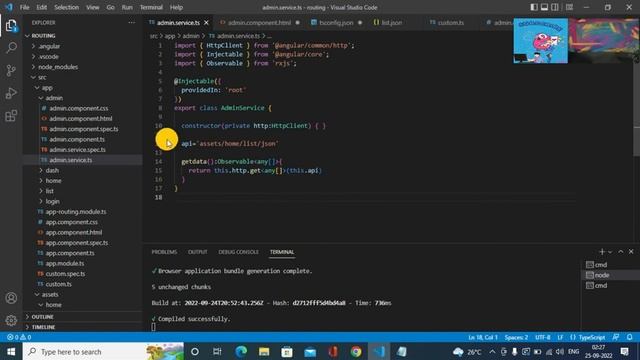Click feedback icon in status bar
The height and width of the screenshot is (360, 640).
tap(616, 337)
